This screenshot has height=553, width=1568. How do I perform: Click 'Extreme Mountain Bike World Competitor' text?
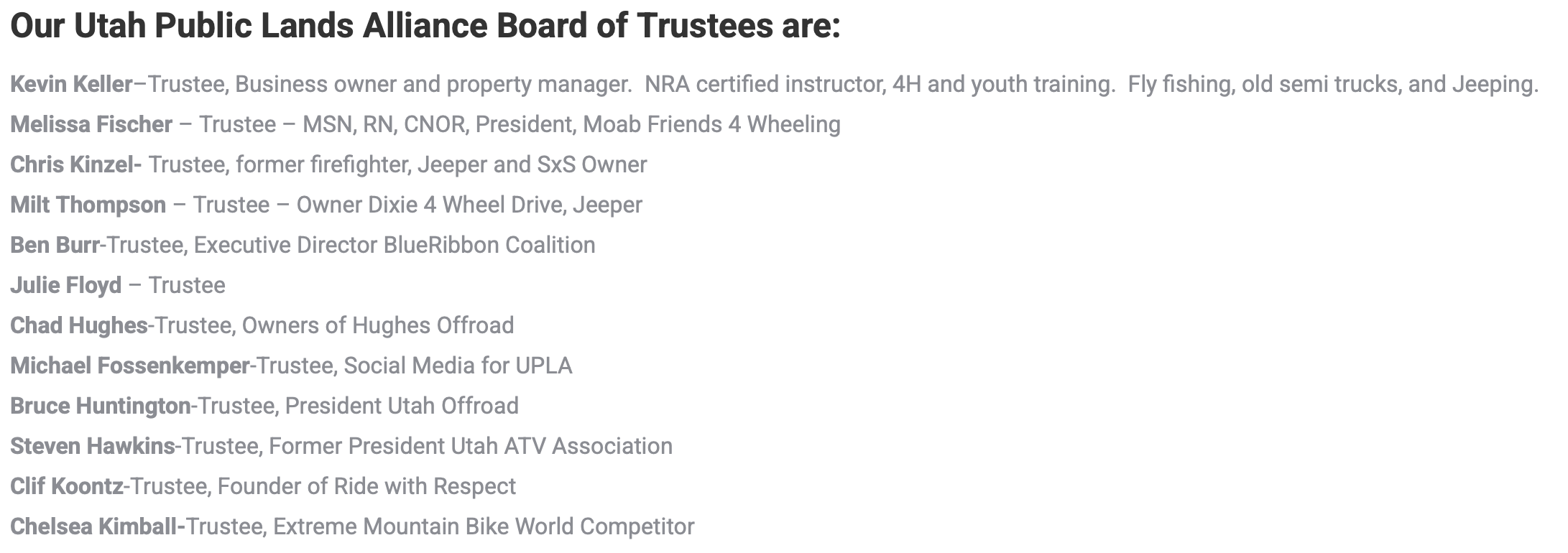click(x=484, y=527)
